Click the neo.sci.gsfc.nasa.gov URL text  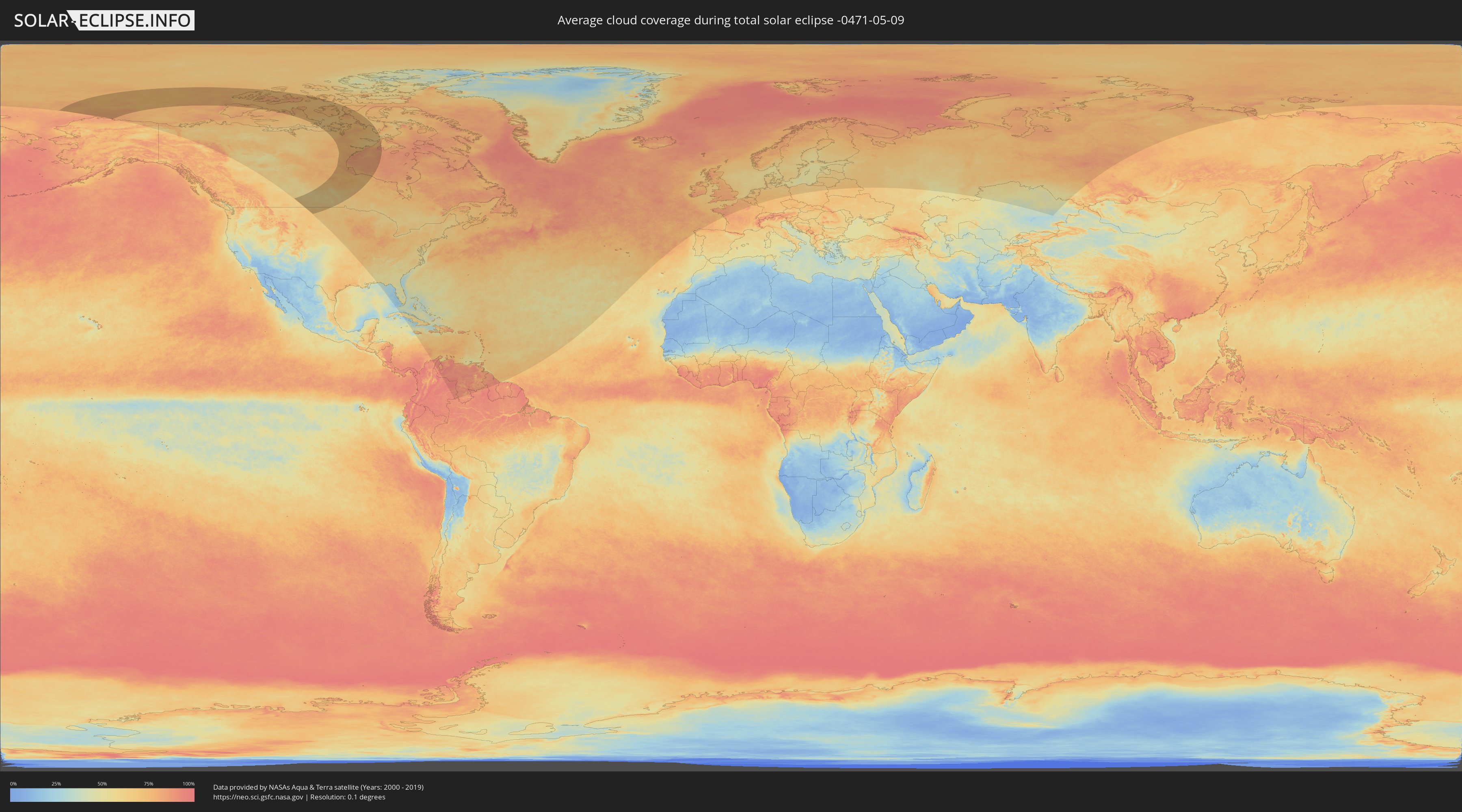(258, 797)
